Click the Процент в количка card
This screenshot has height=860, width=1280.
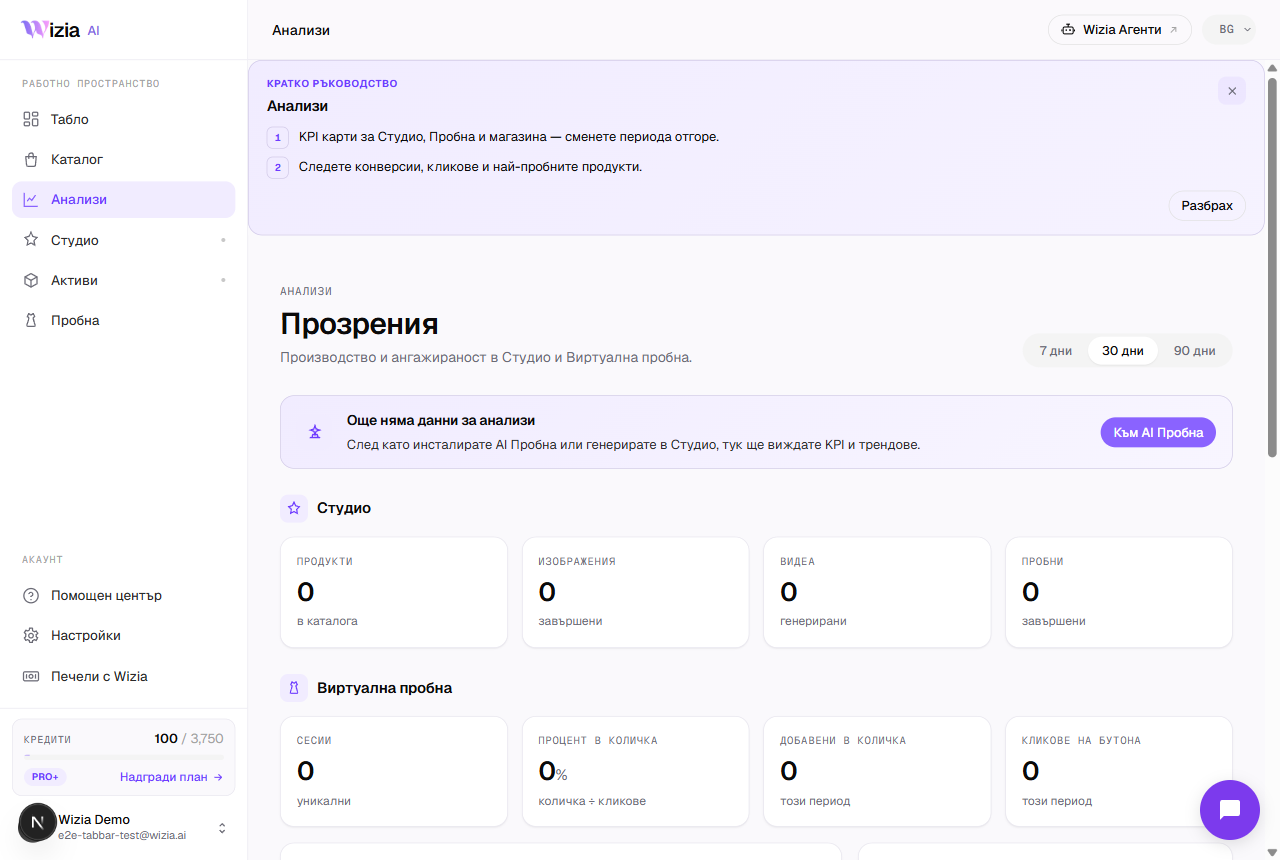pos(636,772)
